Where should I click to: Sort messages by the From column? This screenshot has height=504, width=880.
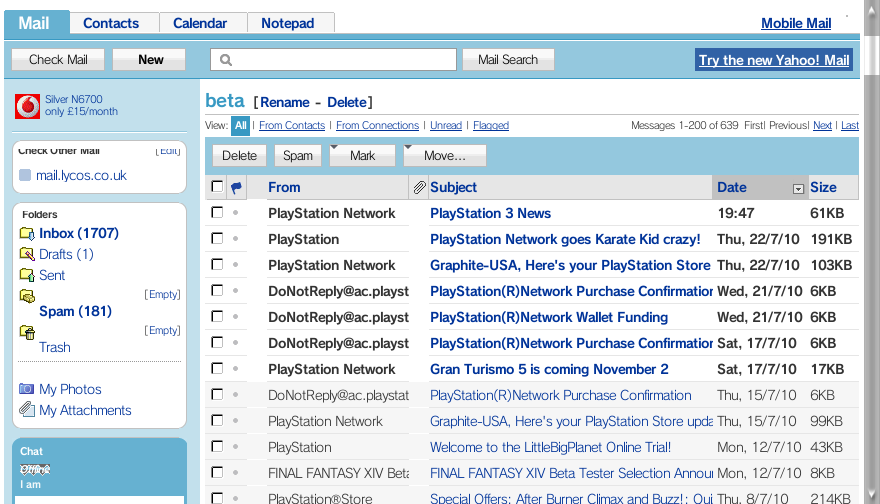click(284, 187)
